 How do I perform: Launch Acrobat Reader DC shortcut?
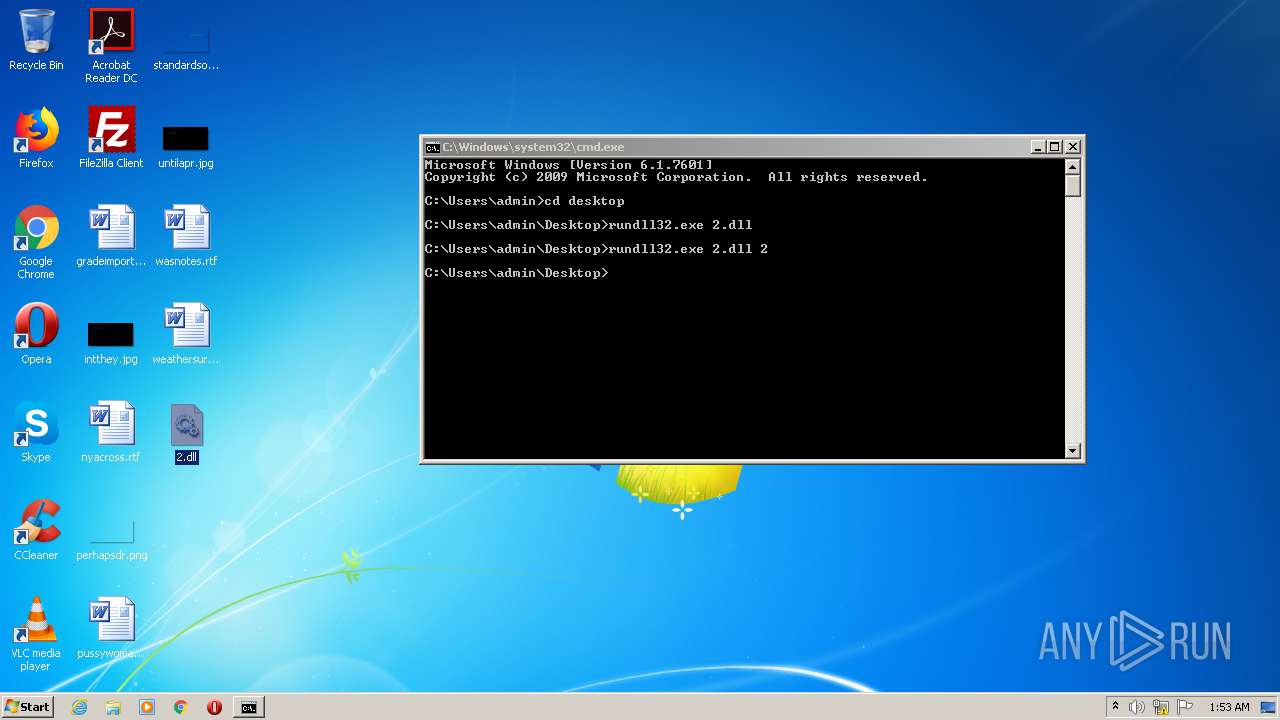point(111,46)
